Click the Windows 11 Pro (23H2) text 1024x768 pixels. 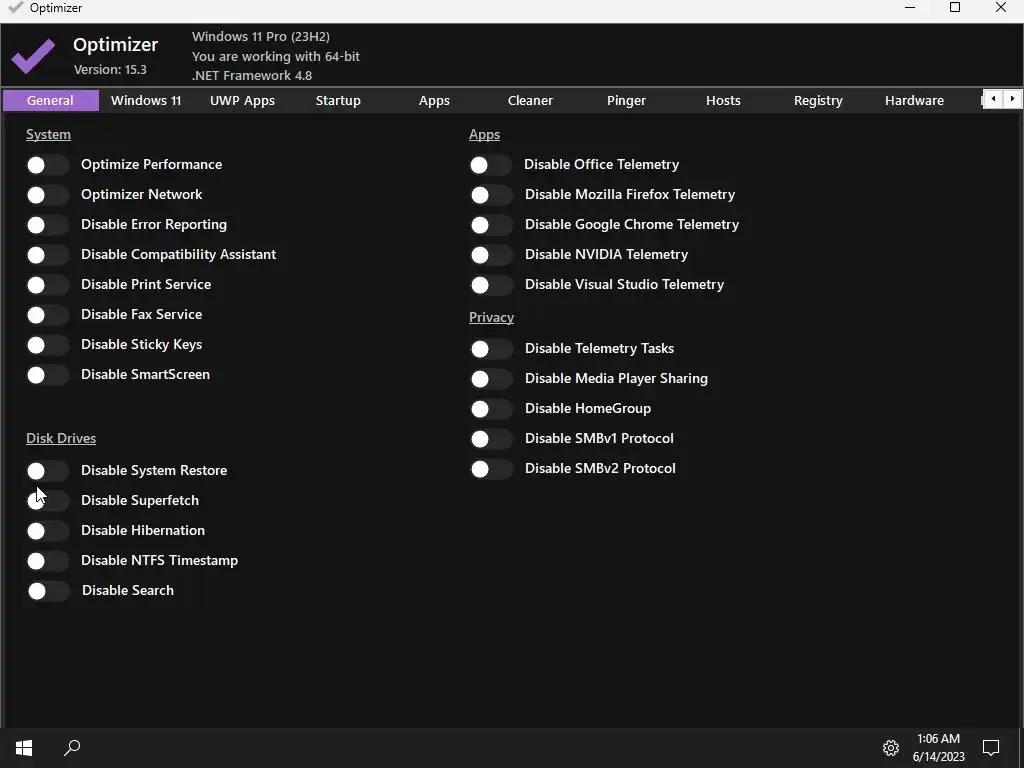tap(261, 37)
